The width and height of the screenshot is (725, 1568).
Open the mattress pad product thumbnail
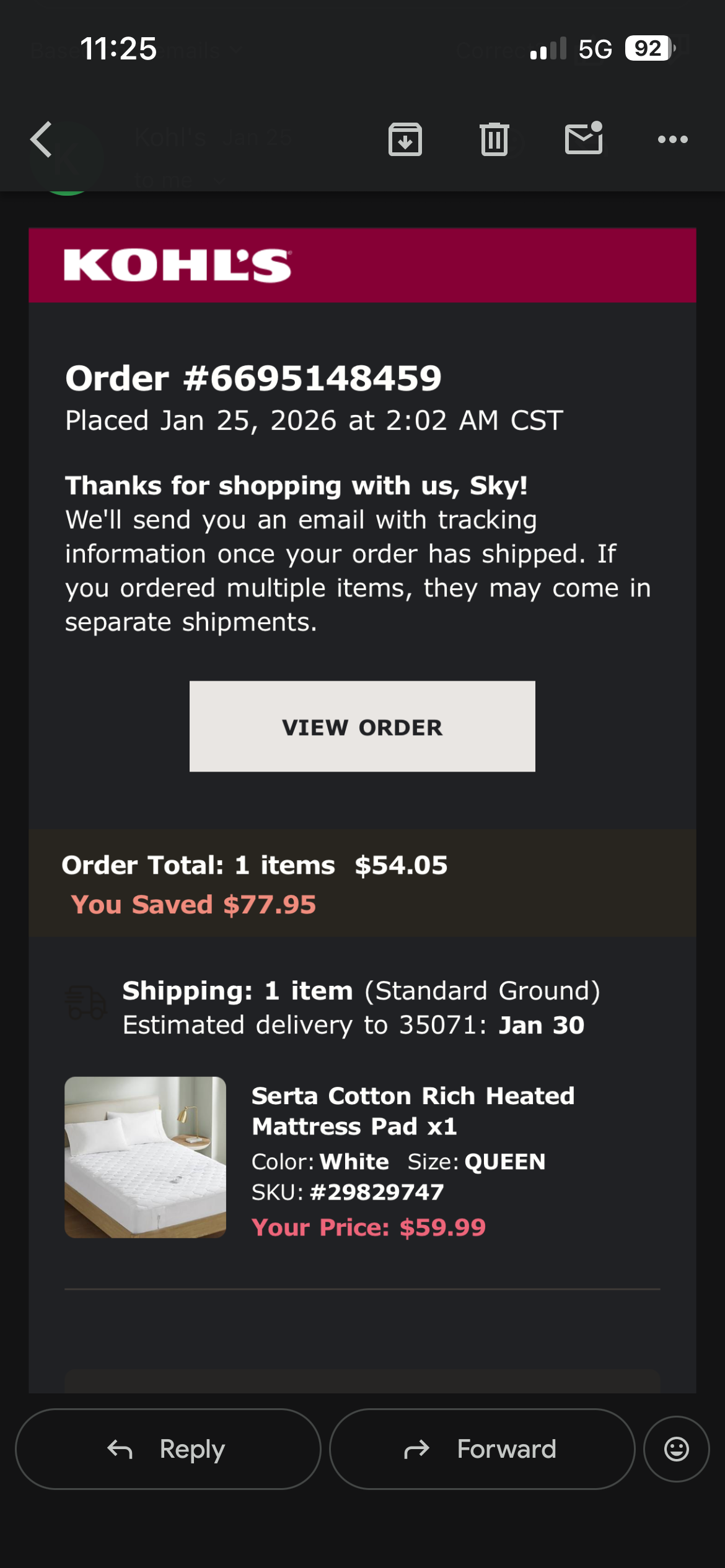point(146,1157)
